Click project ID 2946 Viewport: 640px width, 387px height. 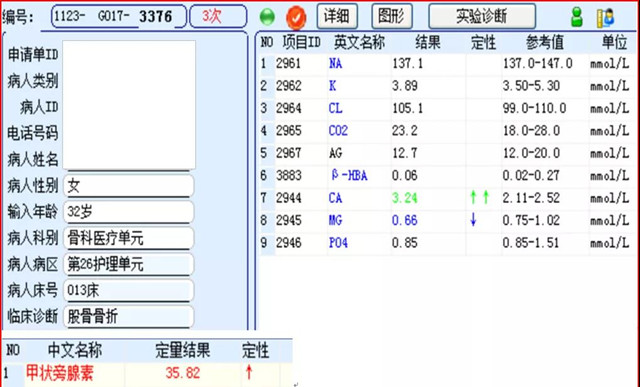tap(289, 243)
